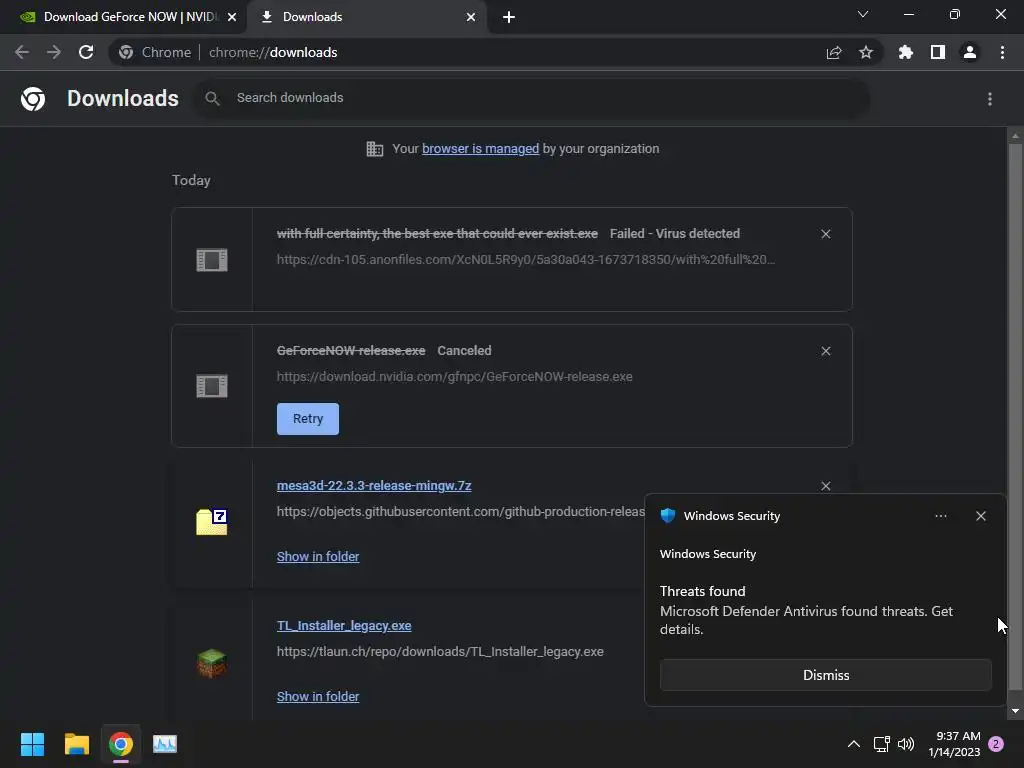
Task: Remove mesa3d-22.3.3-release-mingw.7z from list
Action: click(x=825, y=486)
